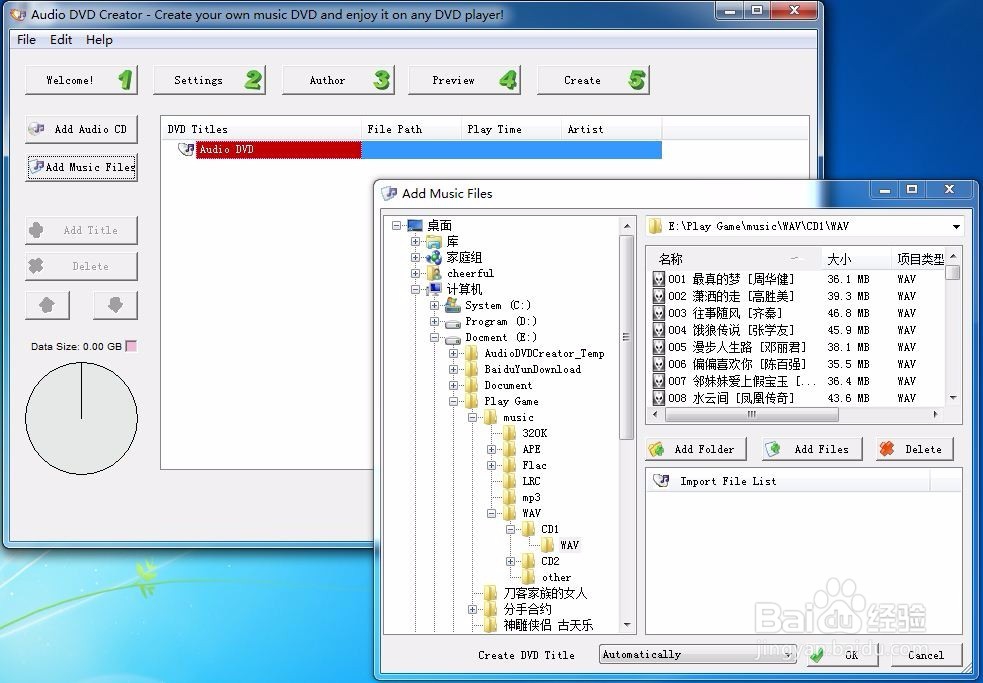Select file 003 往事随风 [齐秦]
This screenshot has width=983, height=683.
point(725,313)
